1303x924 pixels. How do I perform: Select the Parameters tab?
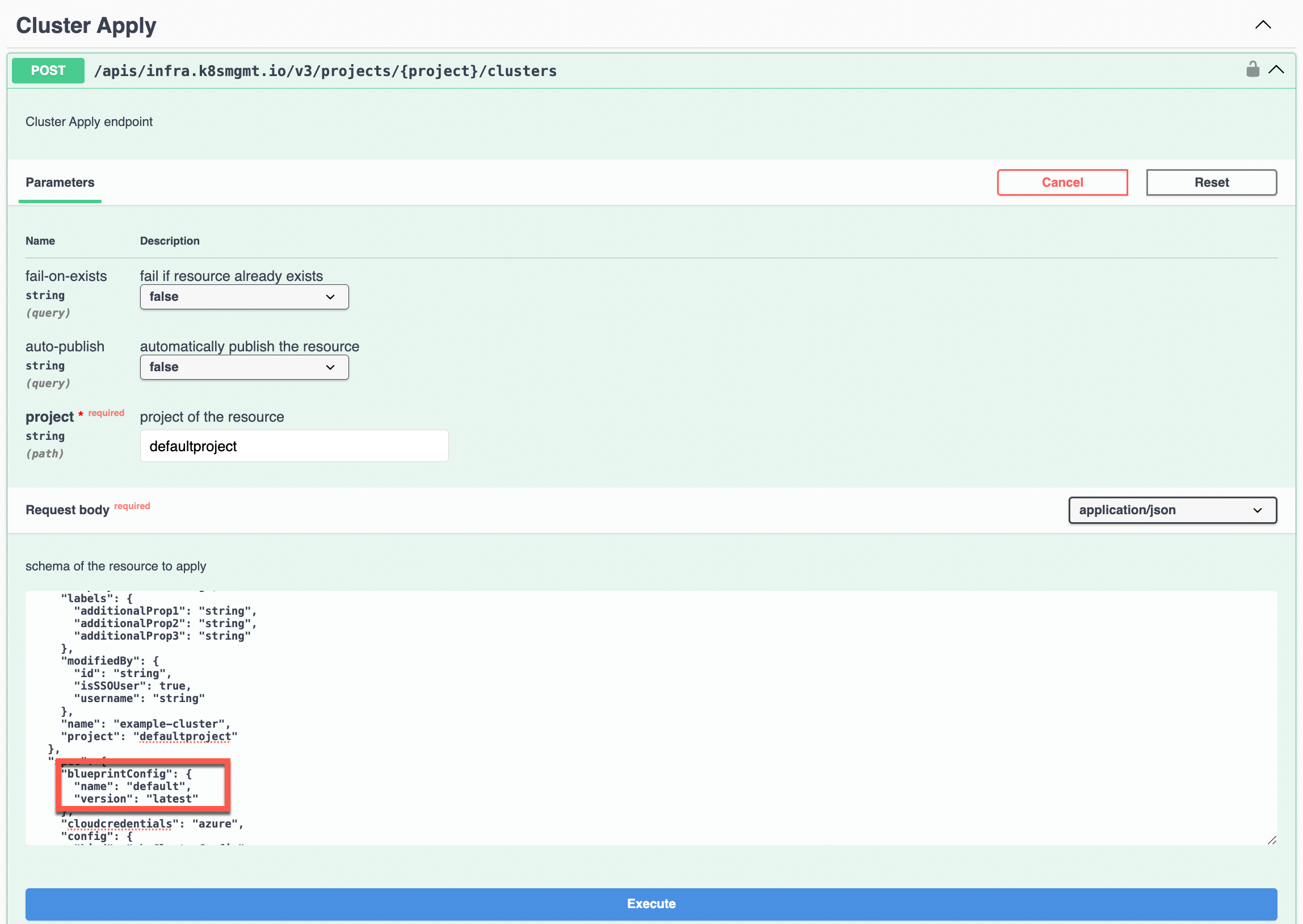click(60, 183)
